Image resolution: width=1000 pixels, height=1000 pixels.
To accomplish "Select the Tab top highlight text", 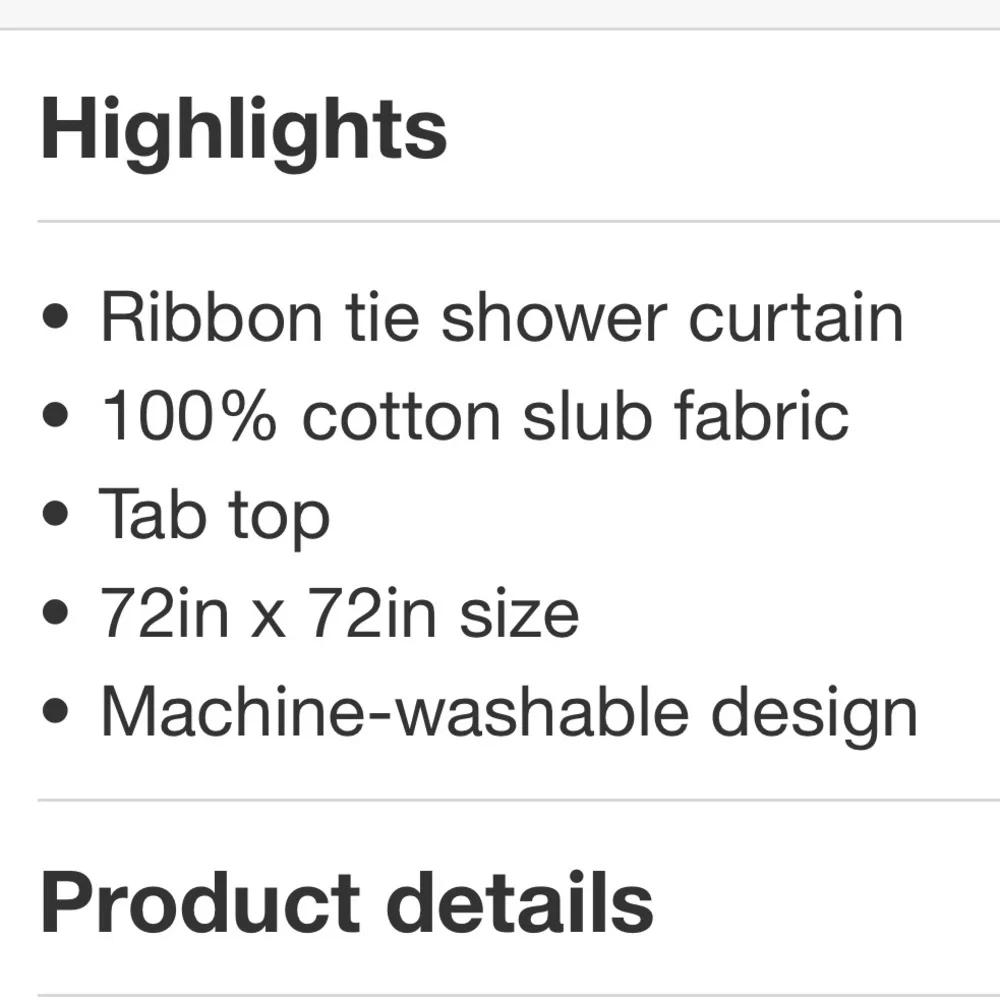I will [214, 517].
